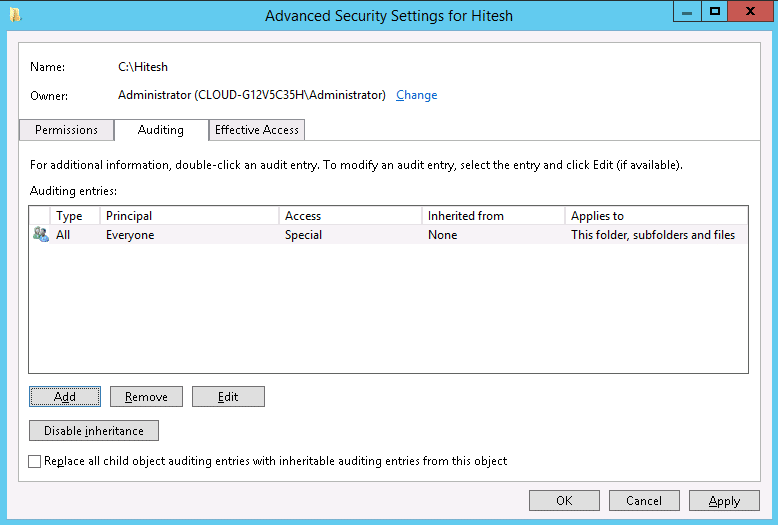The image size is (778, 525).
Task: Click the Applies to column header
Action: 656,216
